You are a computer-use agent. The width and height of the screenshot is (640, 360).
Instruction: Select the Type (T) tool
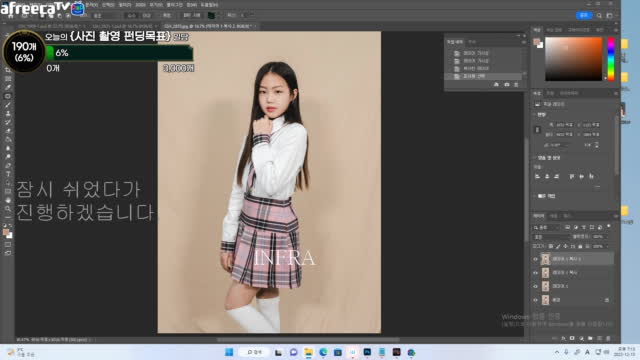pyautogui.click(x=8, y=174)
